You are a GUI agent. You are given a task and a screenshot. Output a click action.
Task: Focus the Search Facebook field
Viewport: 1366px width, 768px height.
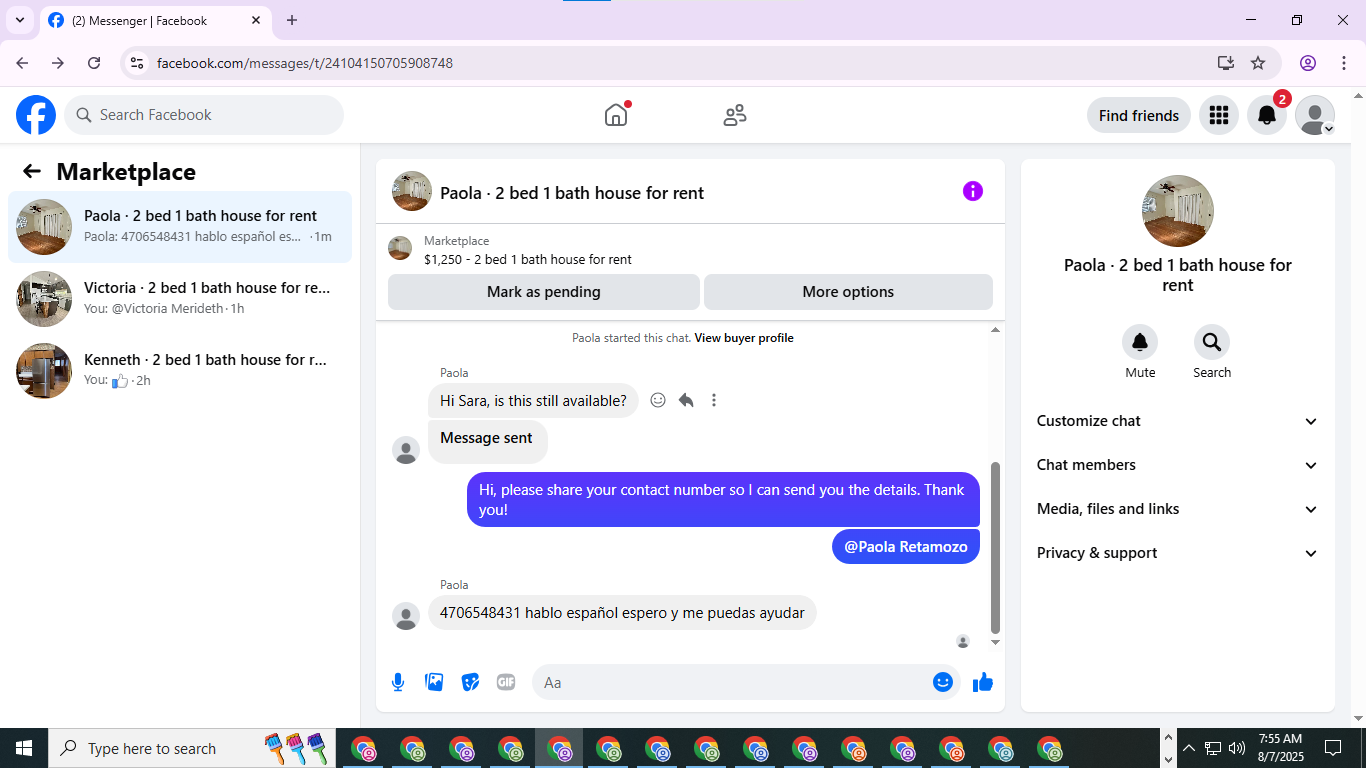[x=204, y=115]
